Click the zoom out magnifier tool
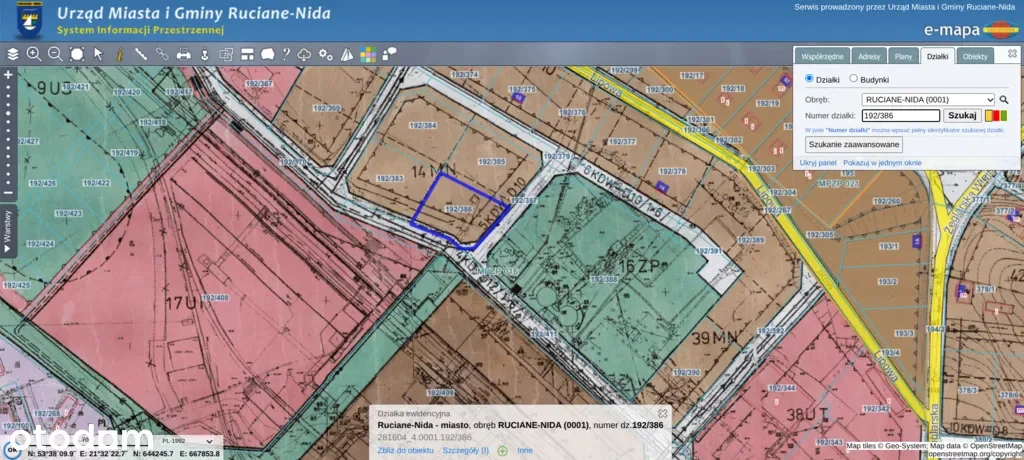The width and height of the screenshot is (1024, 460). click(x=55, y=54)
